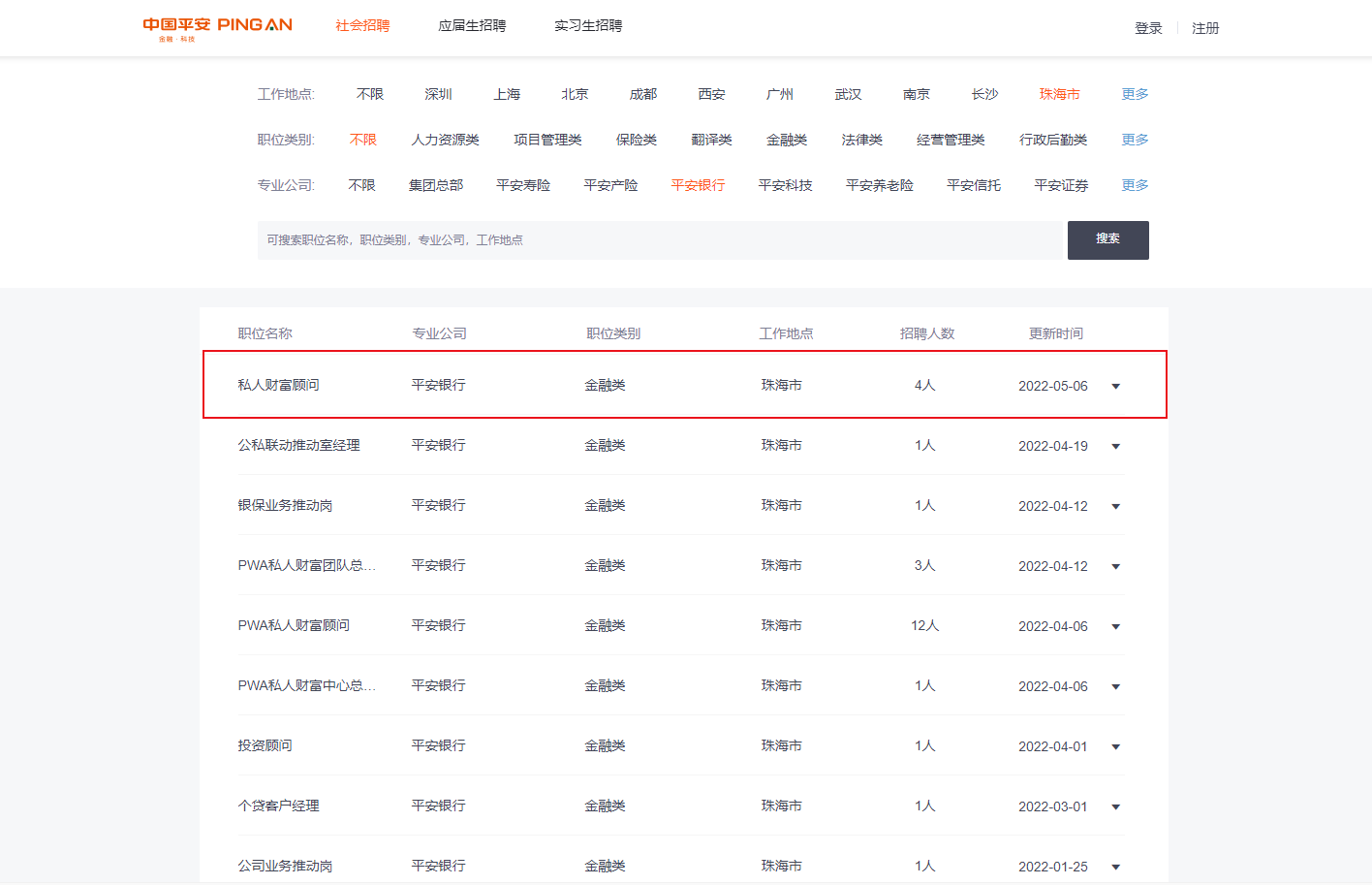The image size is (1372, 885).
Task: Select 不限 for 专业公司
Action: pos(361,185)
